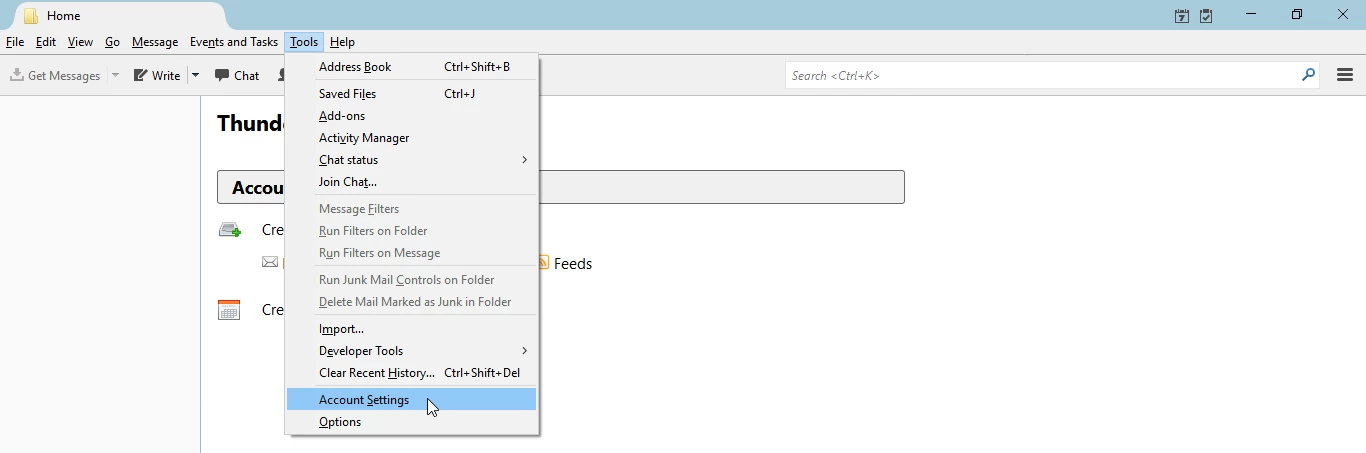This screenshot has height=453, width=1366.
Task: Click the Write message button
Action: tap(157, 75)
